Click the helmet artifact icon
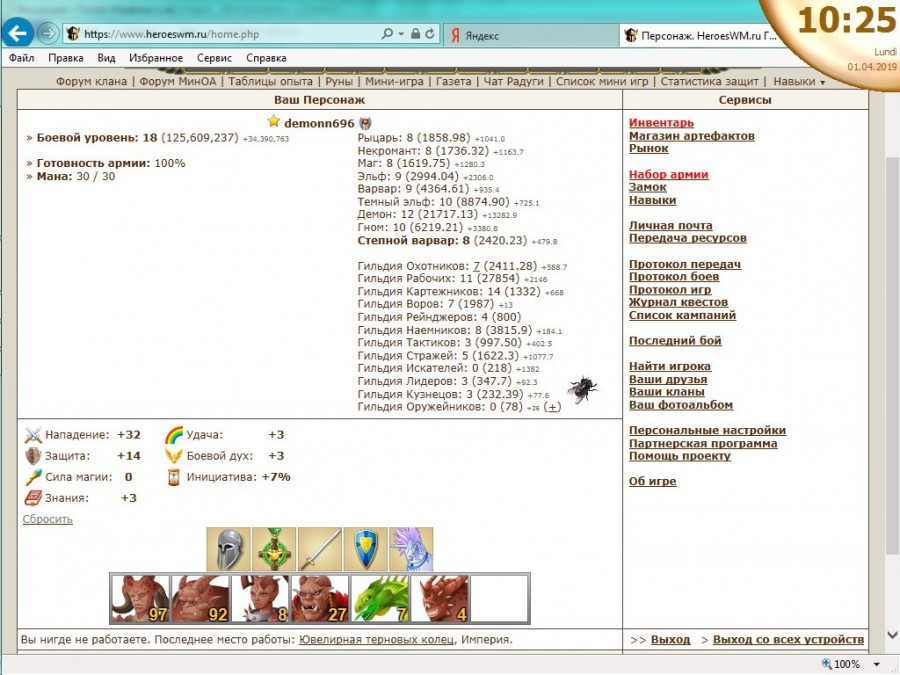 pyautogui.click(x=228, y=549)
